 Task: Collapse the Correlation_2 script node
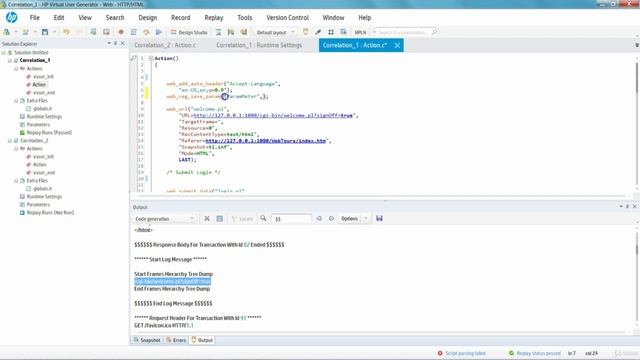click(10, 140)
